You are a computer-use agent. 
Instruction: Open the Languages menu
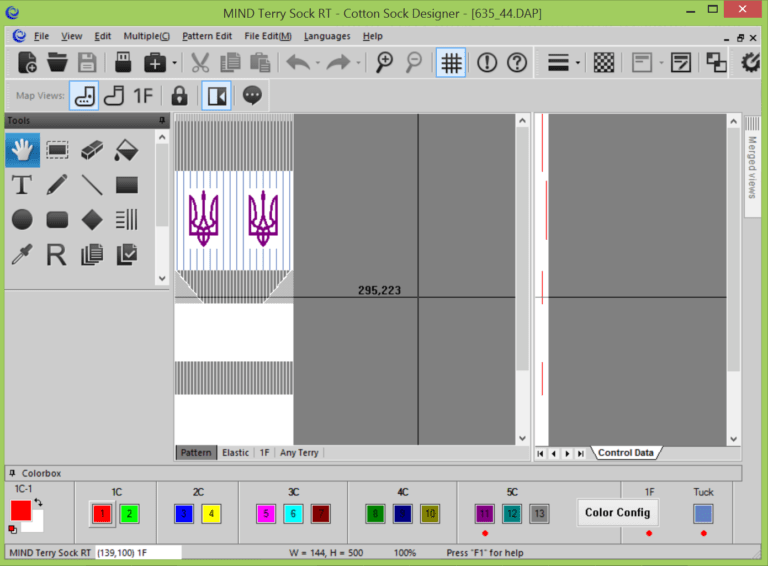click(x=327, y=36)
